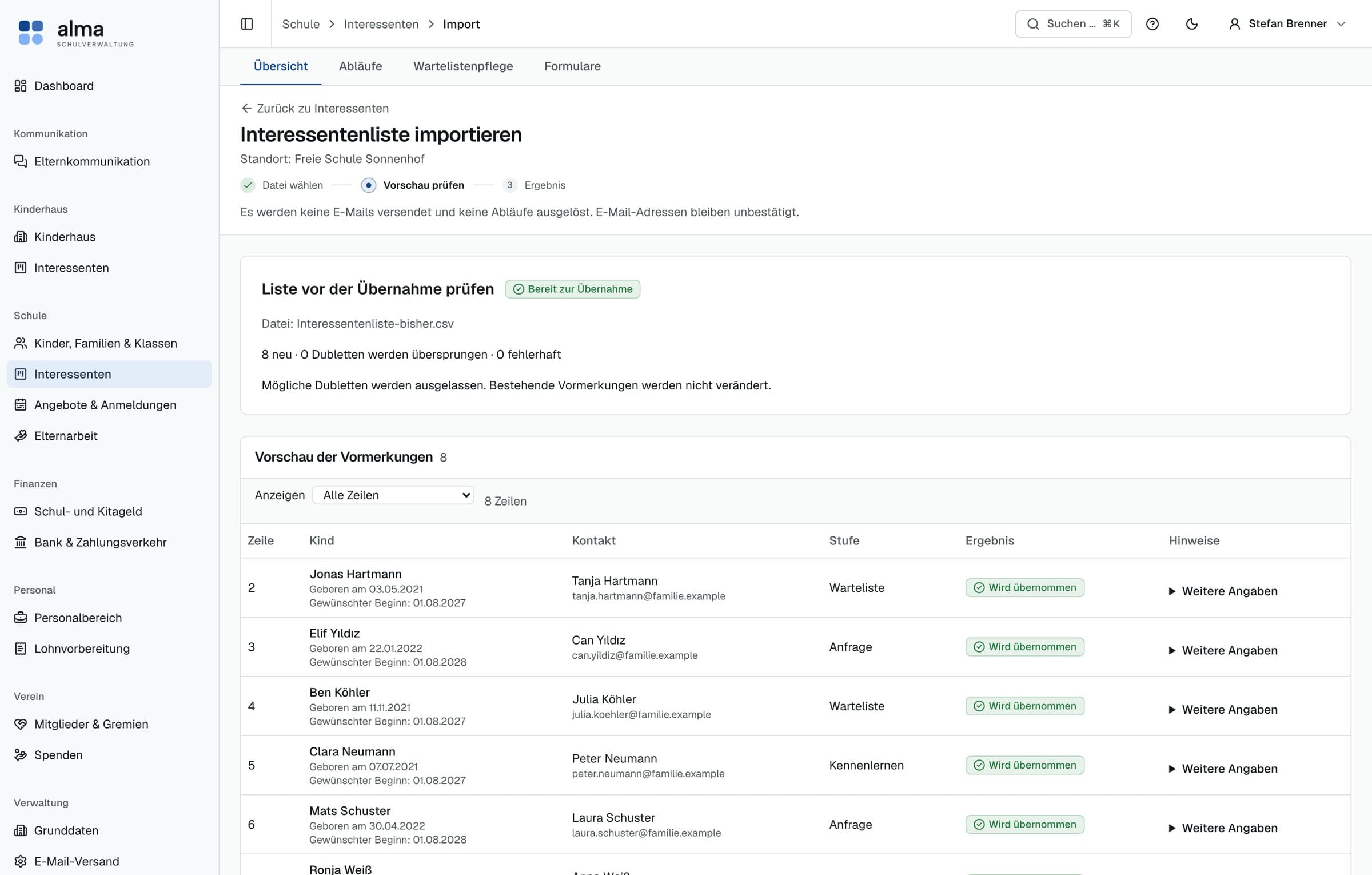Image resolution: width=1372 pixels, height=875 pixels.
Task: Open the Alle Zeilen filter dropdown
Action: pyautogui.click(x=393, y=495)
